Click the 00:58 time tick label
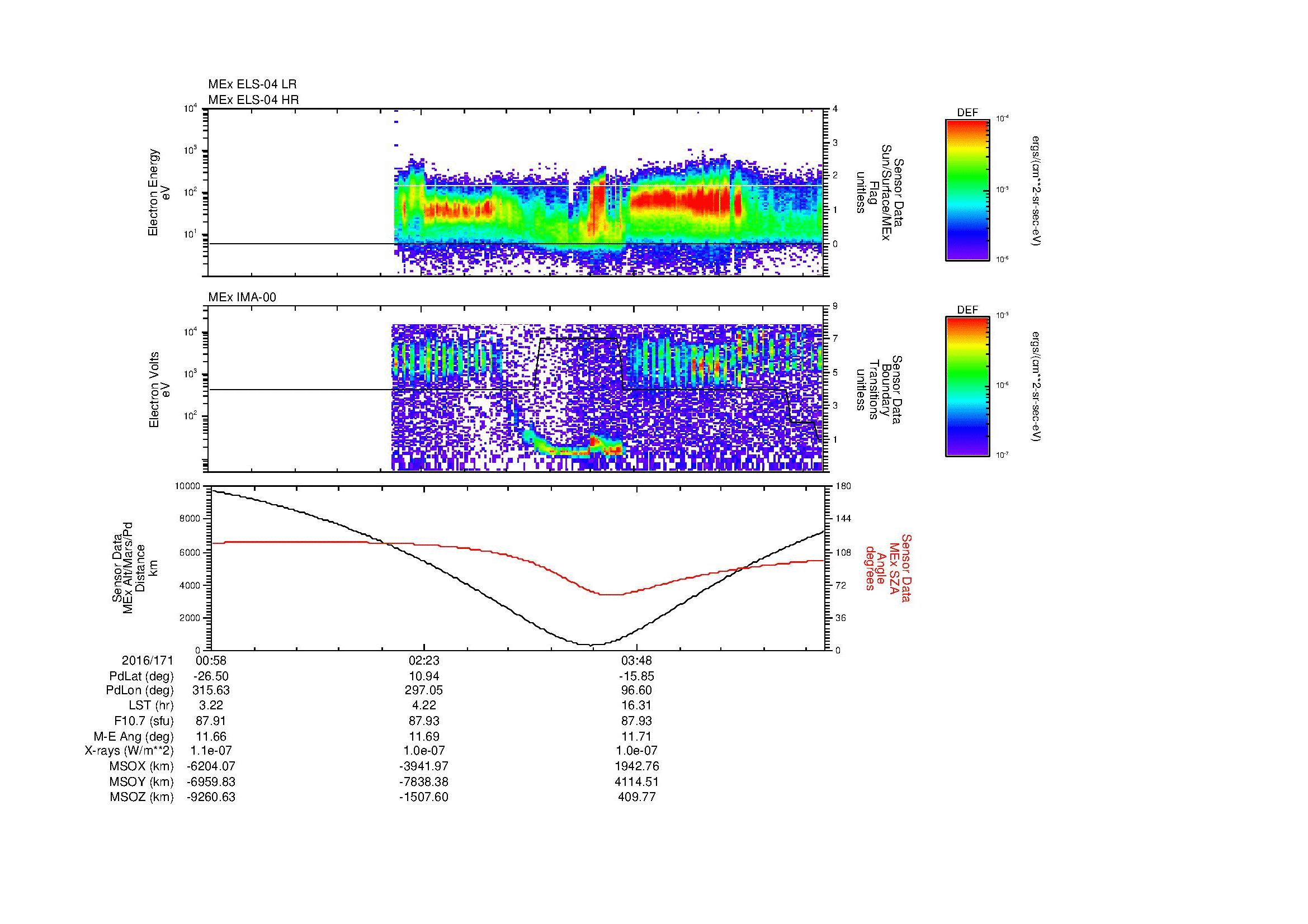Viewport: 1308px width, 924px height. pyautogui.click(x=211, y=661)
